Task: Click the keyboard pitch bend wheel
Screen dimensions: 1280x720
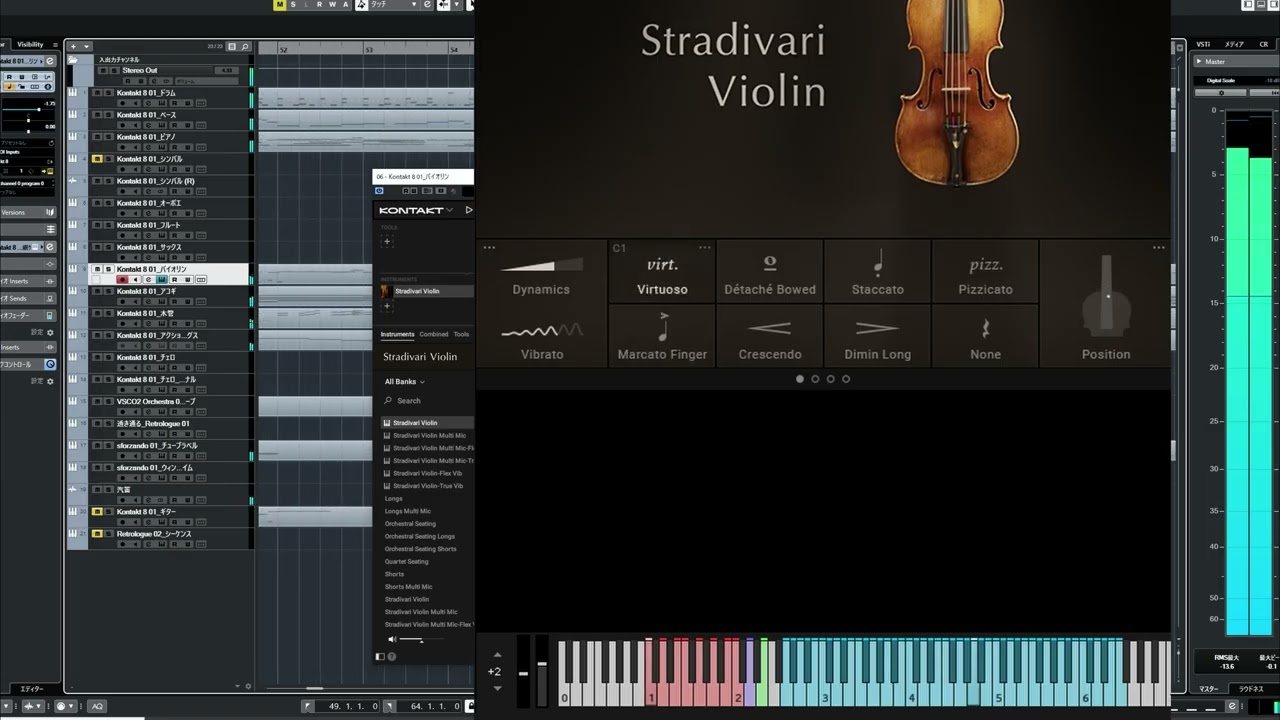Action: pos(523,671)
